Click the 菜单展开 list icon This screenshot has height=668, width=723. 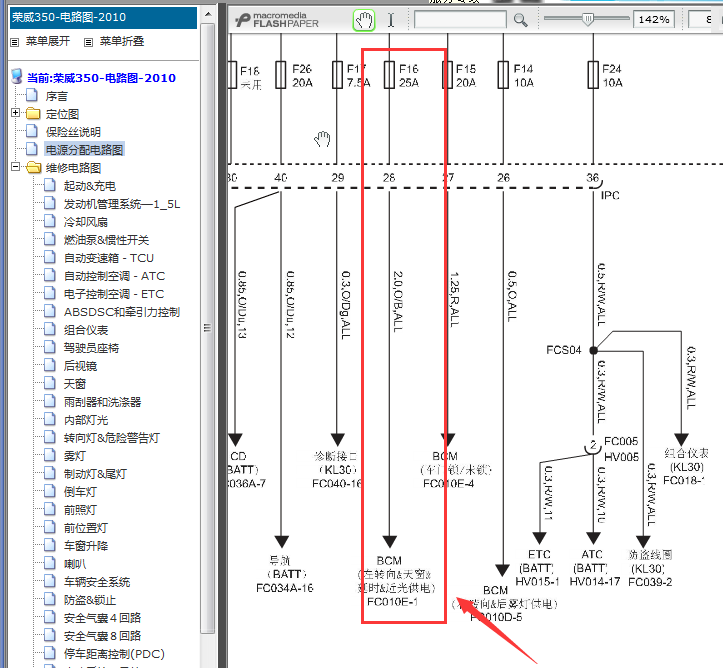(x=15, y=42)
